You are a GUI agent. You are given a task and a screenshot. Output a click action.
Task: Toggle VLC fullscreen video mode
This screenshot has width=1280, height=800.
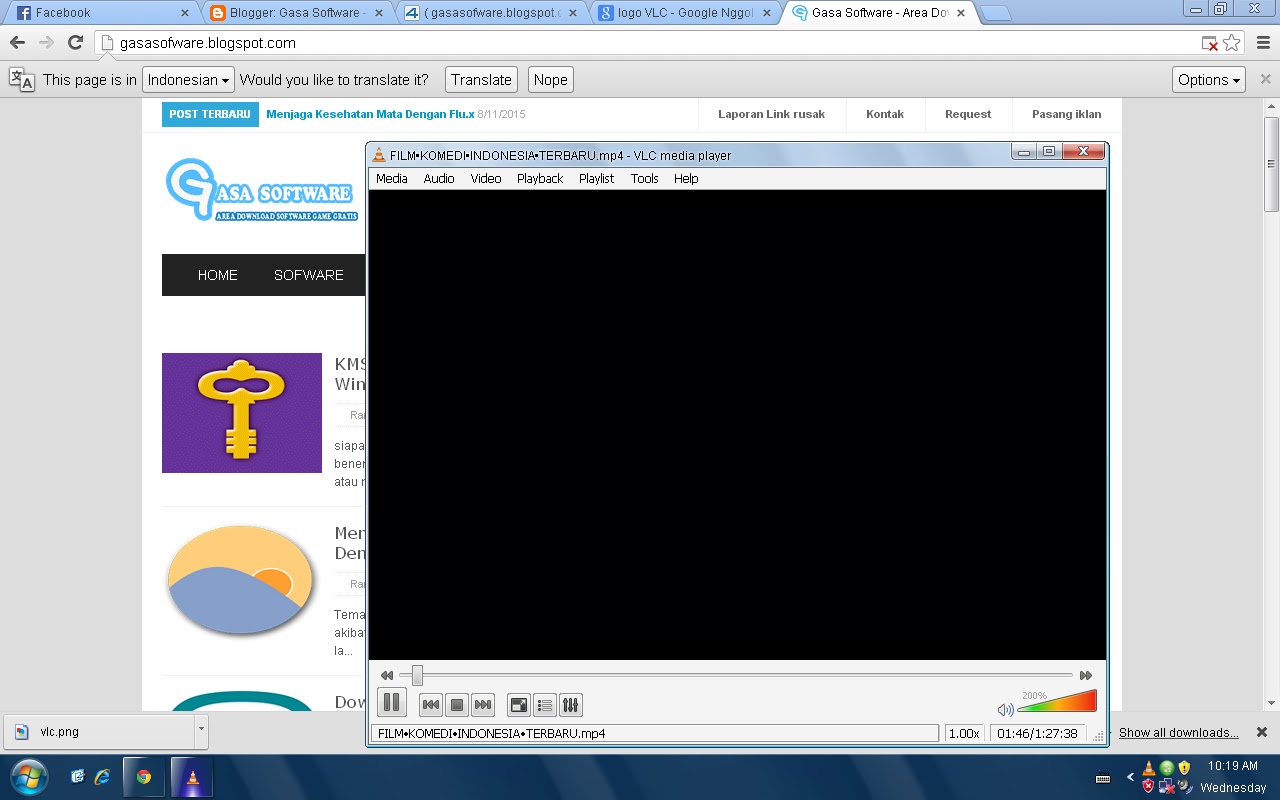pyautogui.click(x=519, y=705)
